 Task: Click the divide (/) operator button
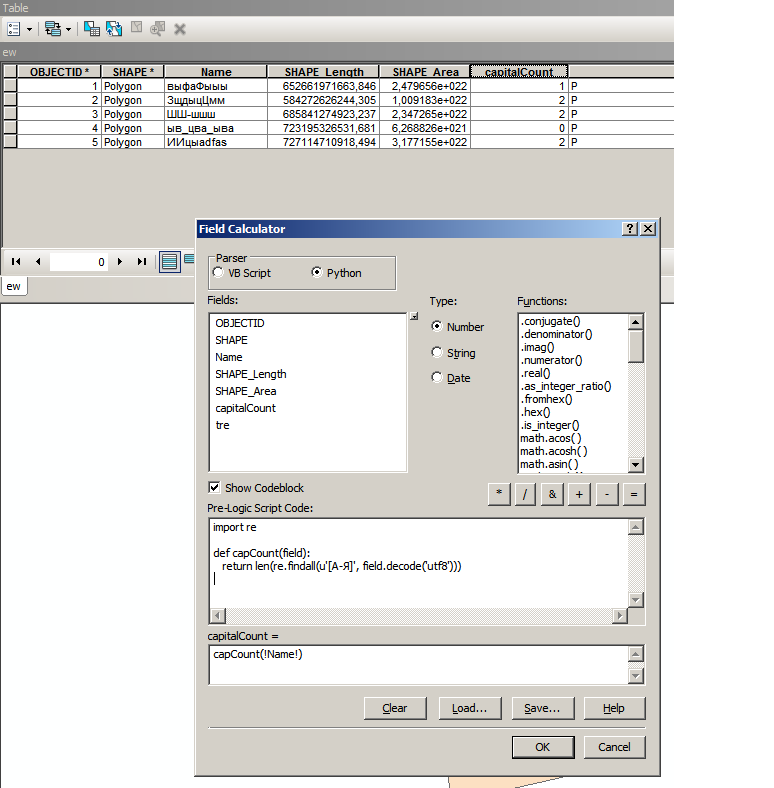525,494
